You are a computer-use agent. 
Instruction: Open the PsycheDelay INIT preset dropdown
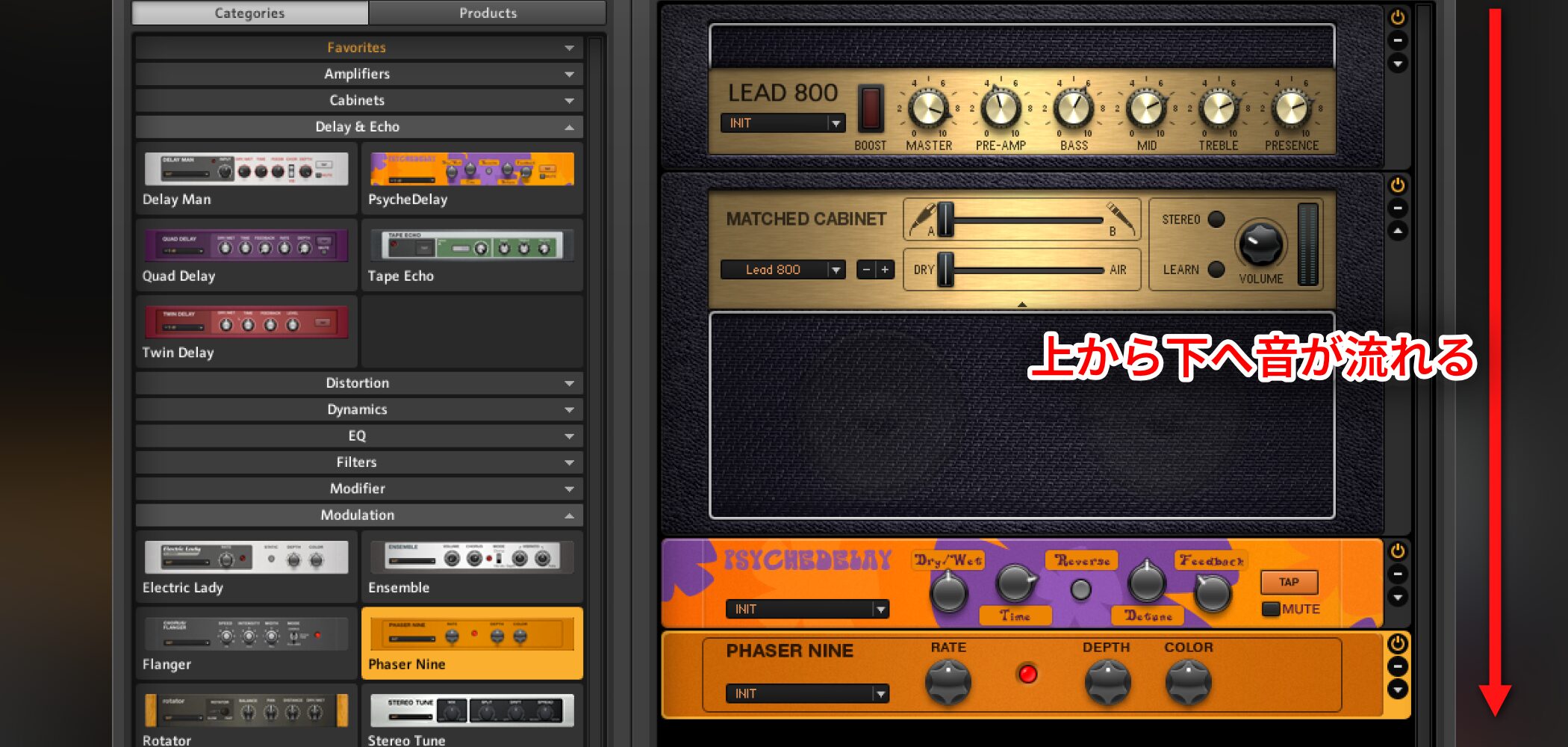(807, 610)
